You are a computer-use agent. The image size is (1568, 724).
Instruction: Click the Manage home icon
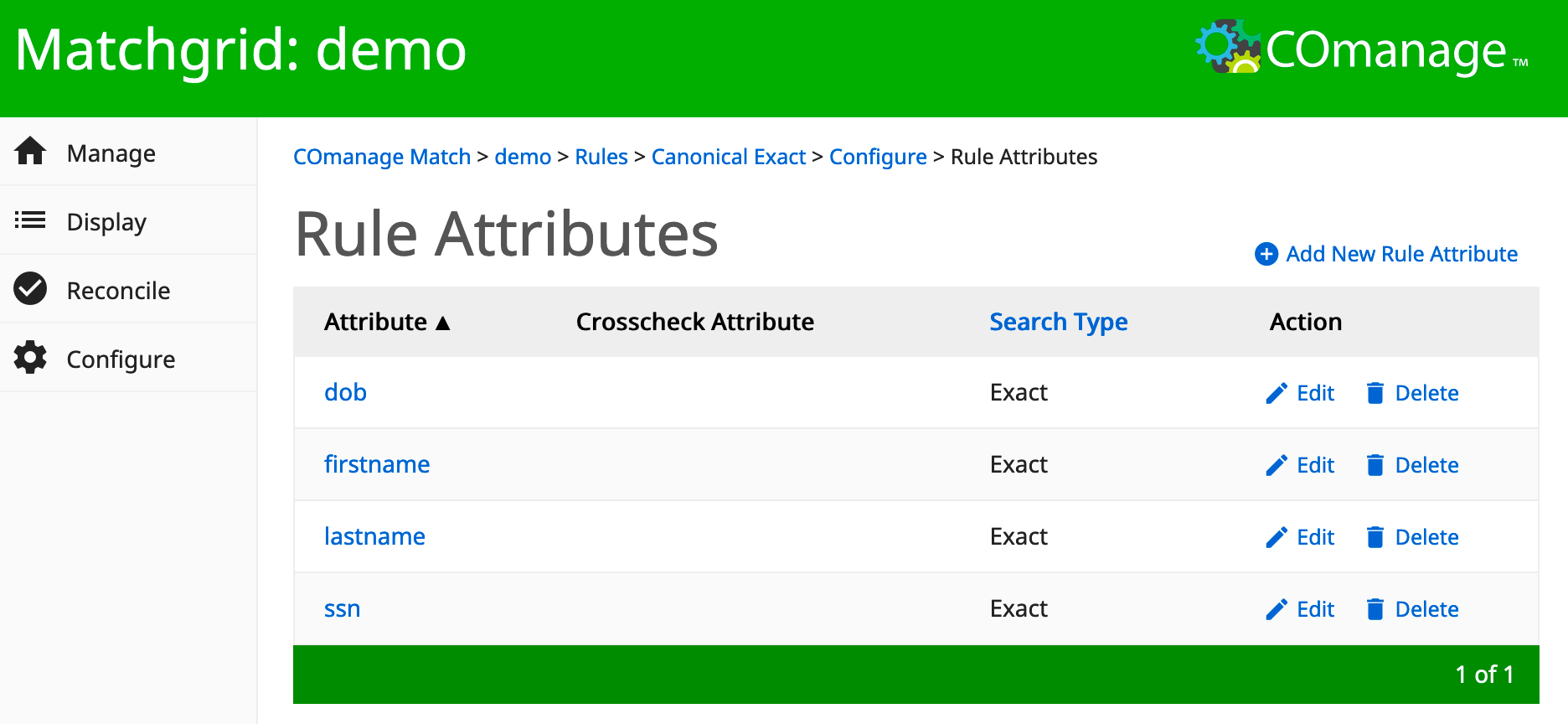click(30, 152)
